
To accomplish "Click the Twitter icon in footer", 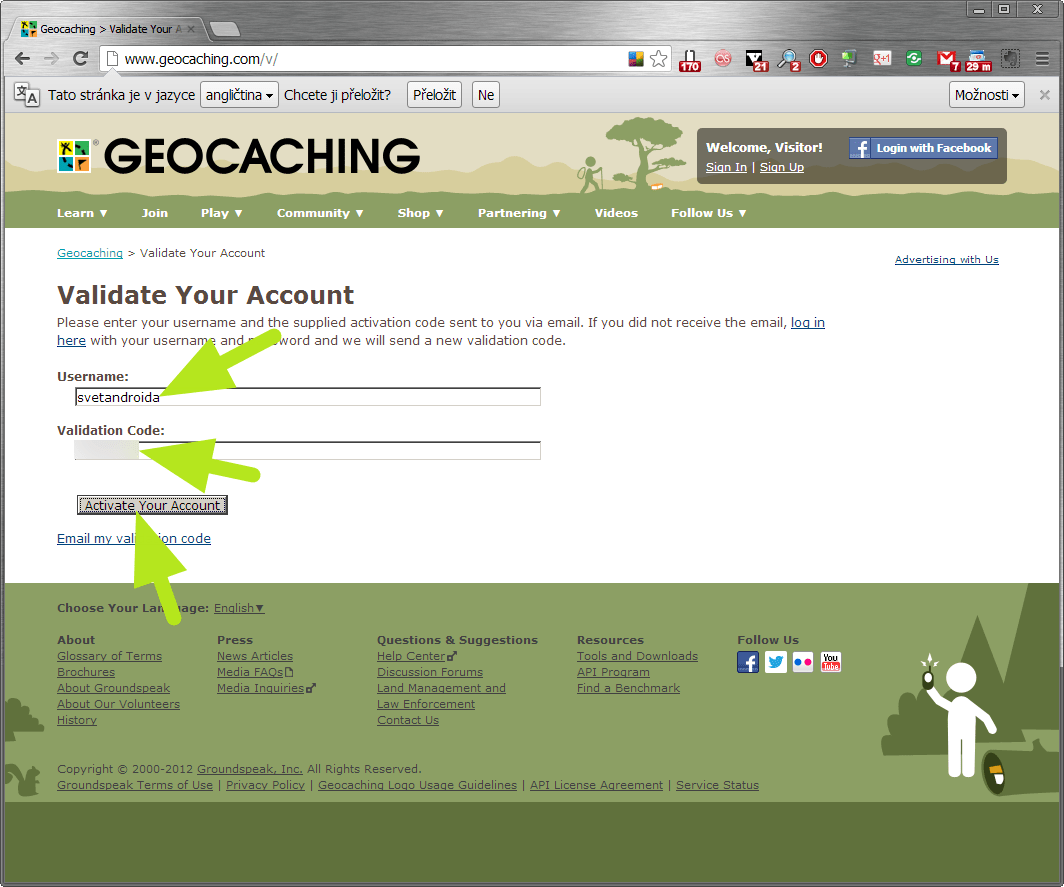I will (776, 662).
